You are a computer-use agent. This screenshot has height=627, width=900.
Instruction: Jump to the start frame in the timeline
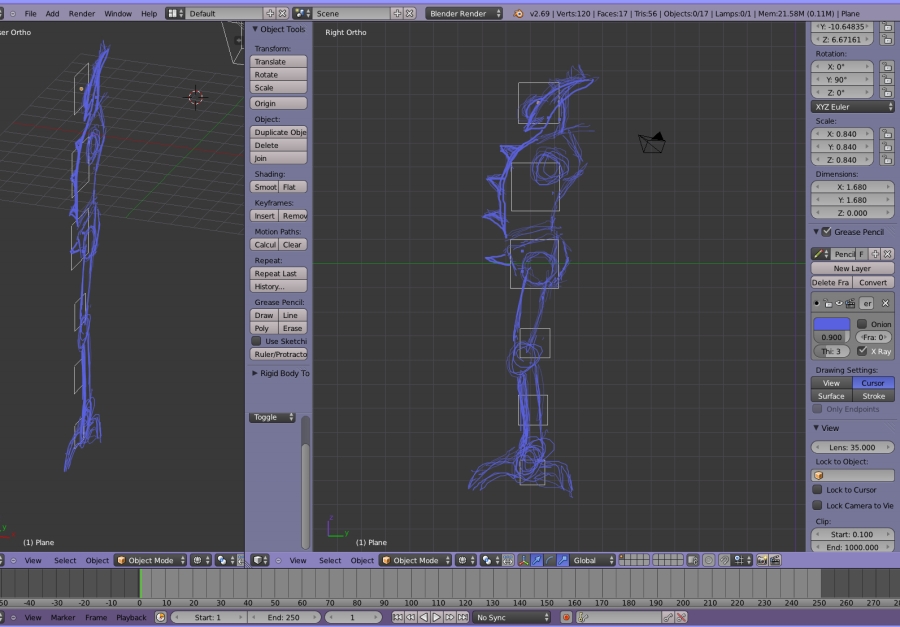coord(397,618)
